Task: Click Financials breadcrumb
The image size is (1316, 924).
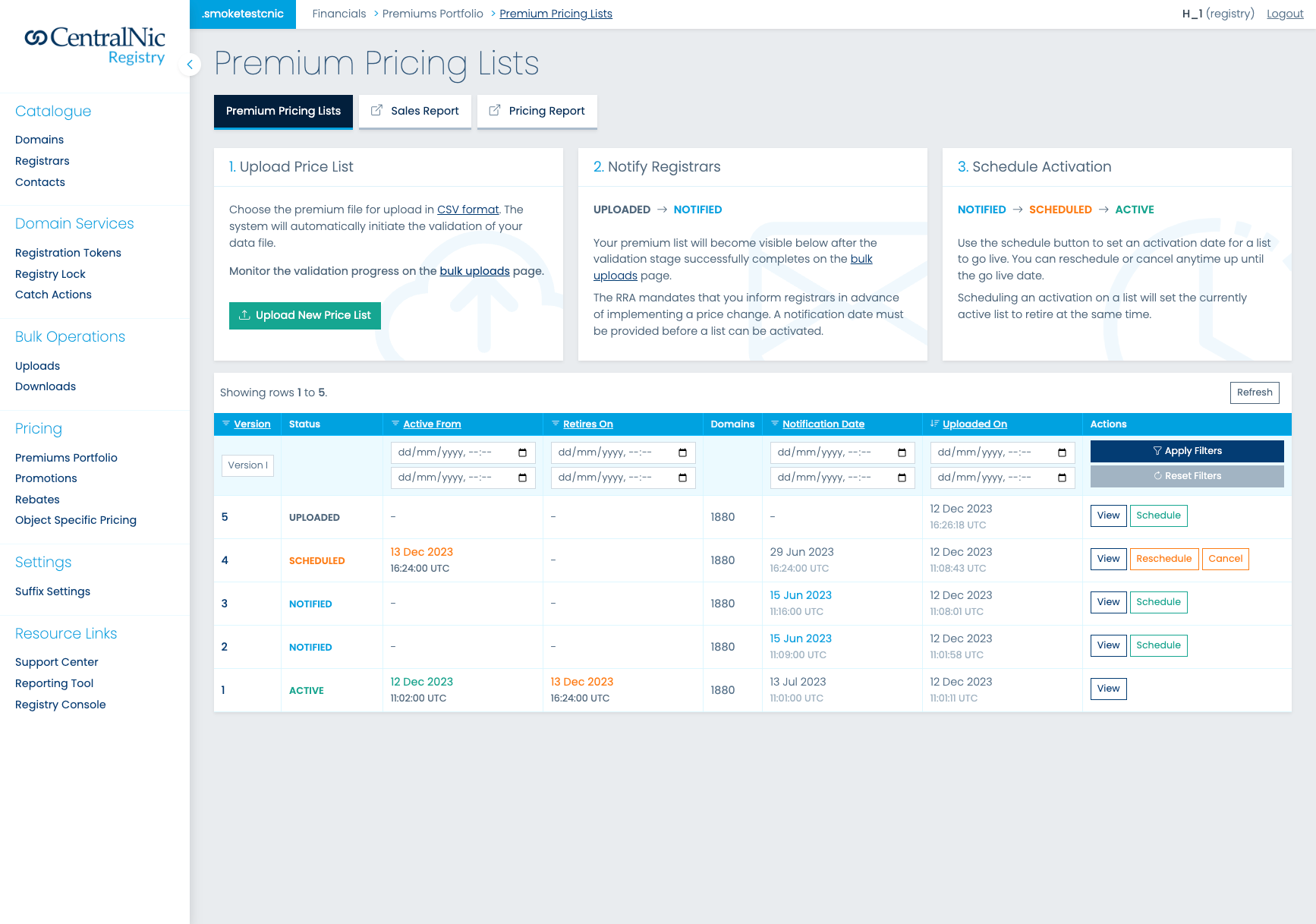Action: coord(339,14)
